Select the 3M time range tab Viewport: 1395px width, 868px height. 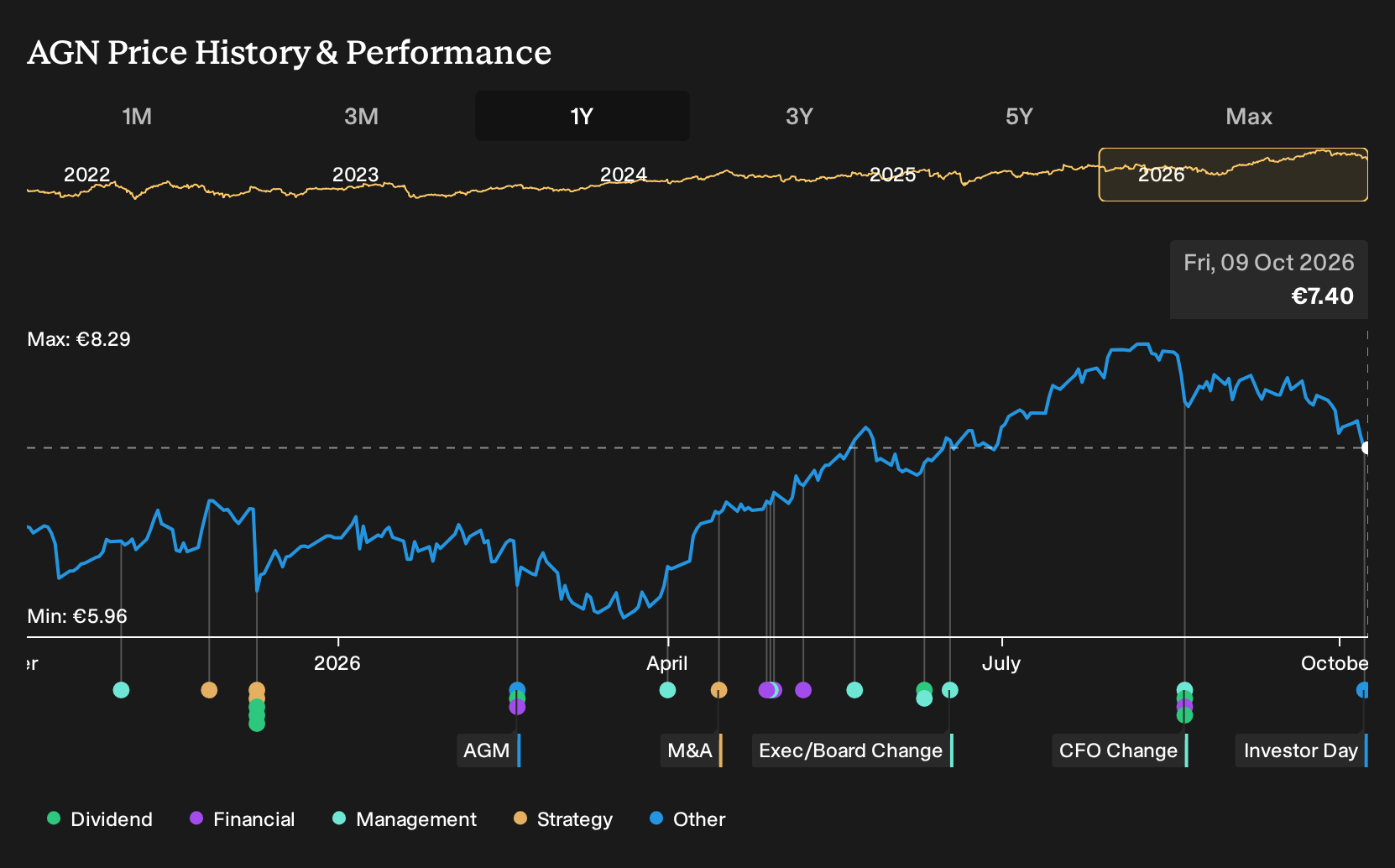coord(361,116)
